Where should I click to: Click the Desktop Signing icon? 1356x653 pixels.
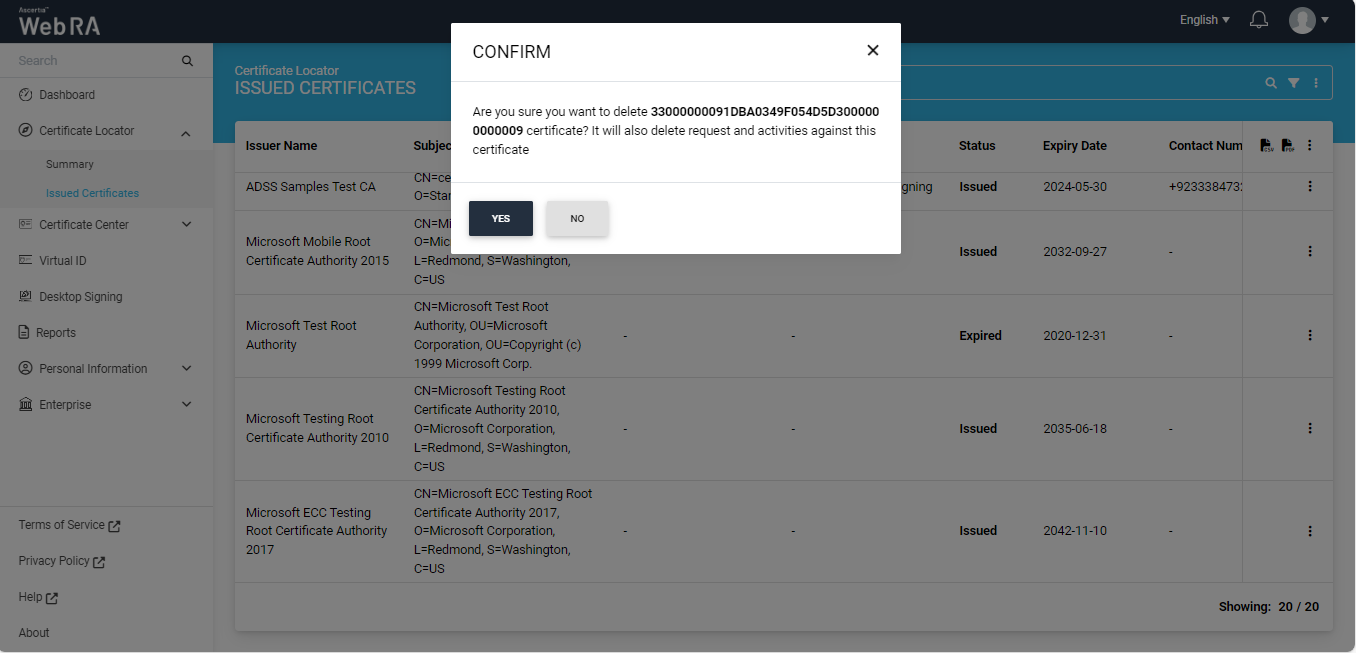[26, 297]
